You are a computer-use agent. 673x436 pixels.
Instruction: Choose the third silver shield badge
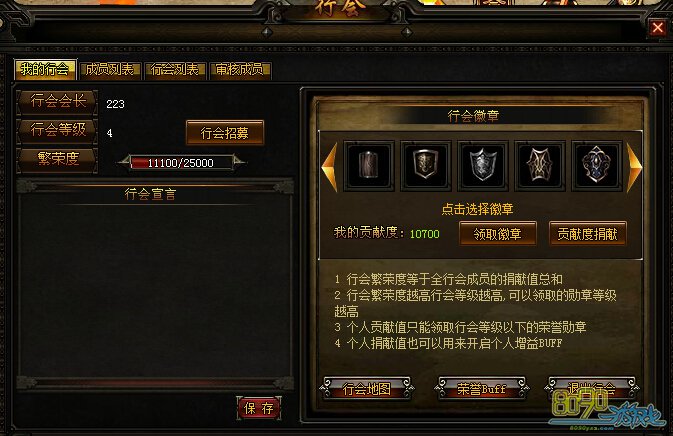click(483, 165)
